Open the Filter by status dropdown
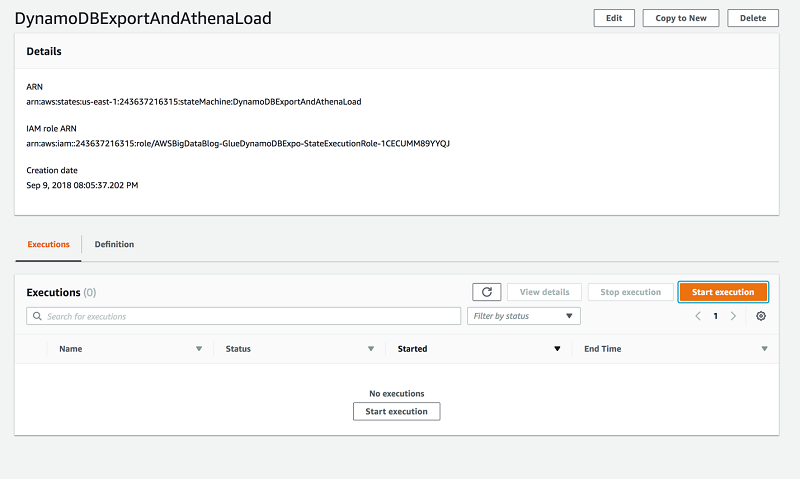 click(523, 316)
